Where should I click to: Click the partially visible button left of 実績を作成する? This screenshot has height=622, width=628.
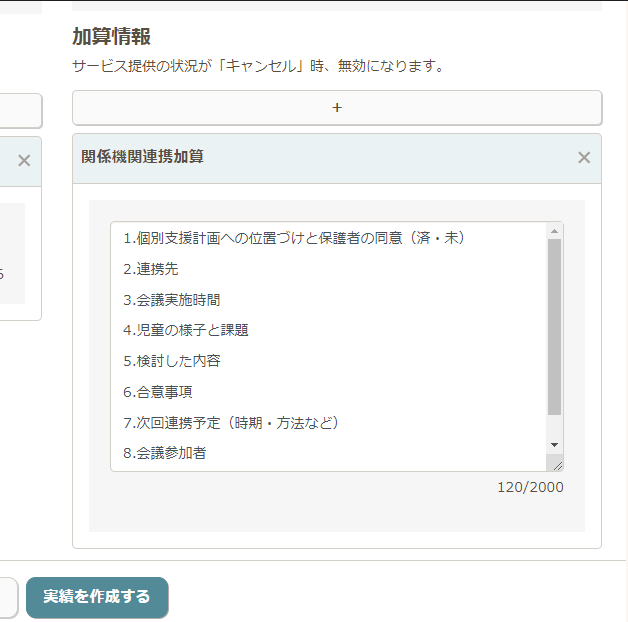click(x=8, y=597)
